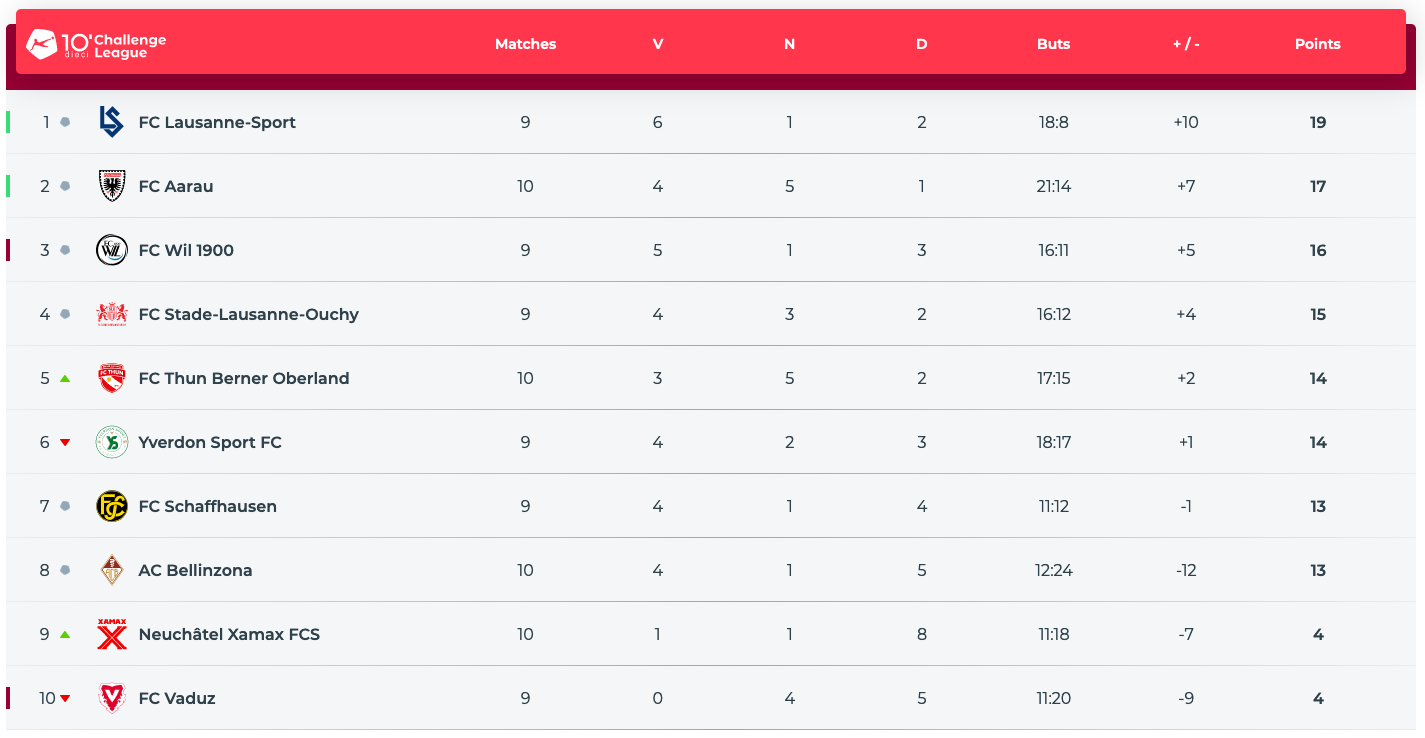This screenshot has height=738, width=1425.
Task: Select the AC Bellinzona team name
Action: tap(195, 570)
